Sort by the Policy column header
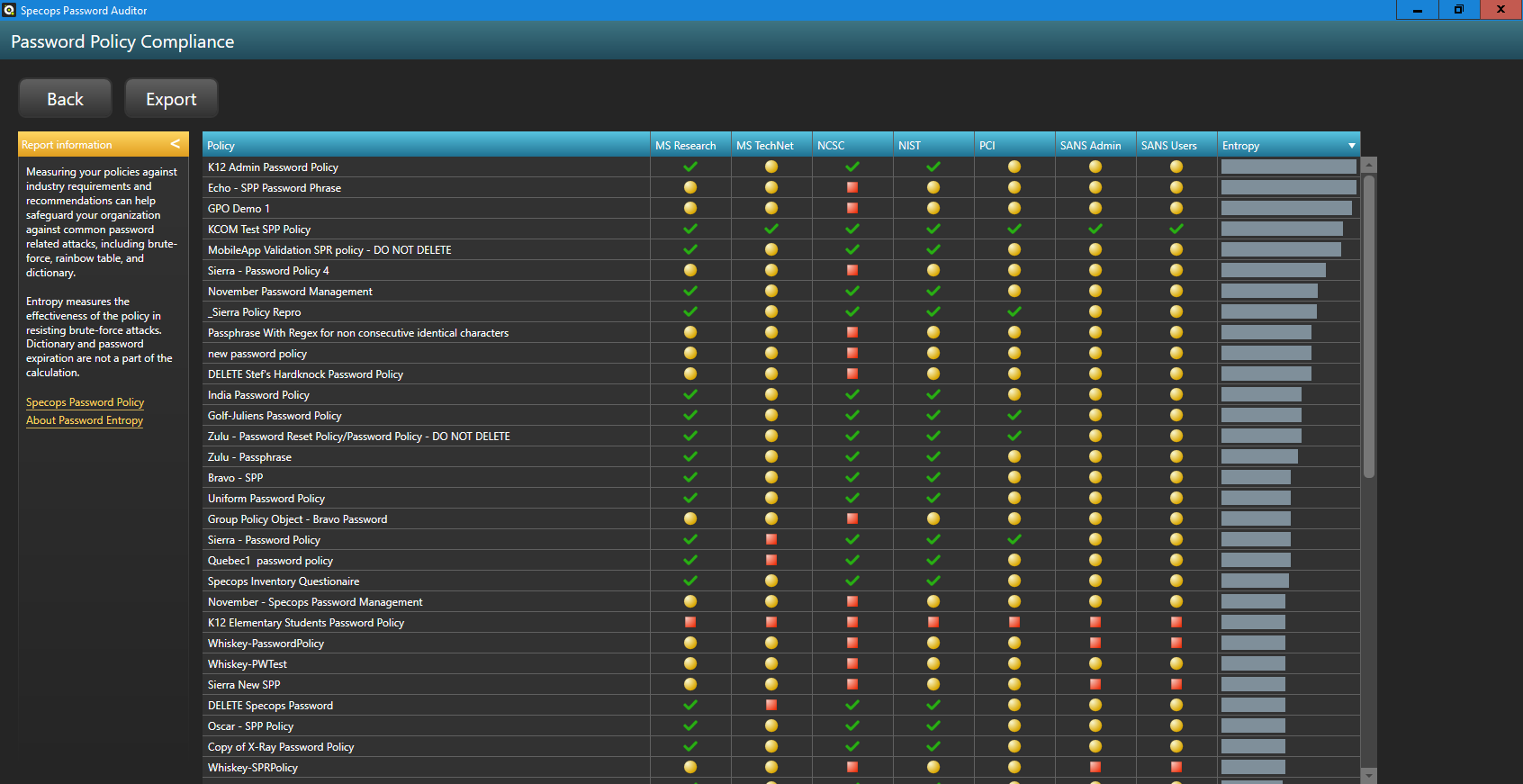This screenshot has width=1523, height=784. [x=426, y=145]
